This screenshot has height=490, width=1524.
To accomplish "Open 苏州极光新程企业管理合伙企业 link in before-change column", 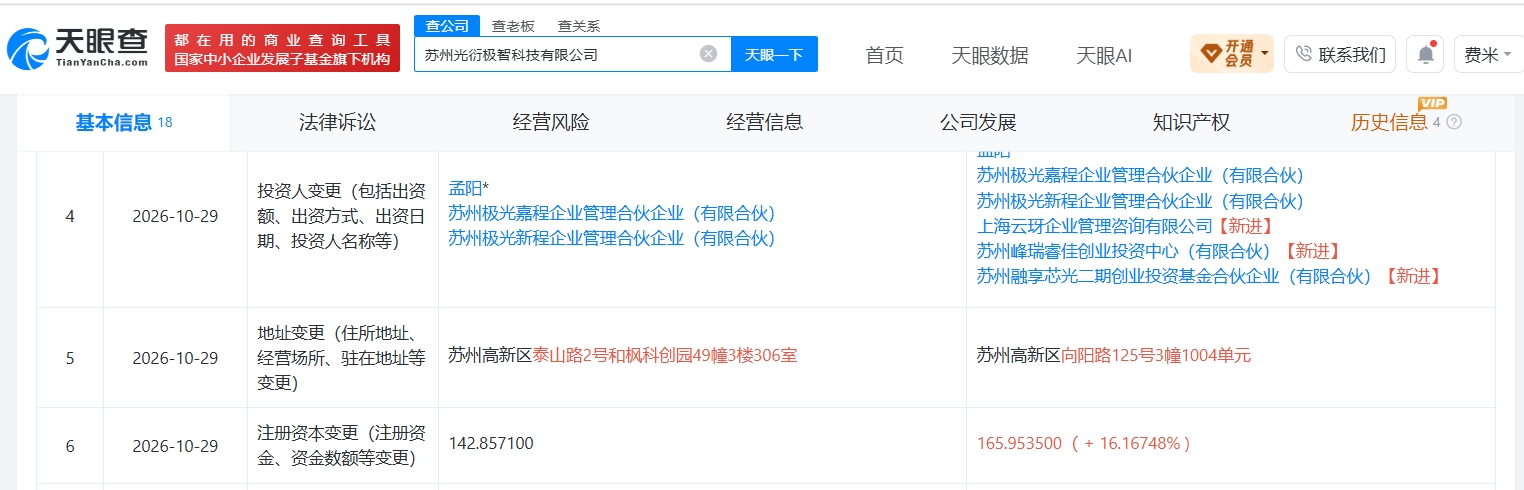I will 611,238.
